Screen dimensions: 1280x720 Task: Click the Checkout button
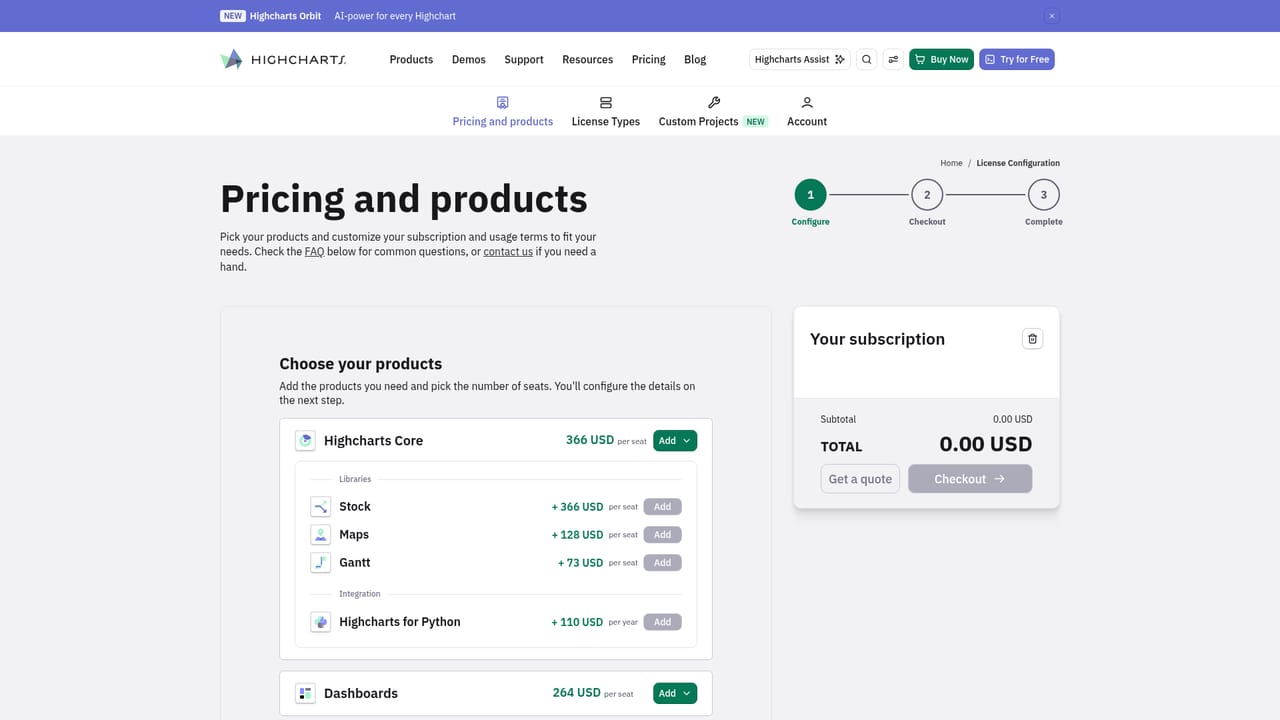(x=970, y=479)
